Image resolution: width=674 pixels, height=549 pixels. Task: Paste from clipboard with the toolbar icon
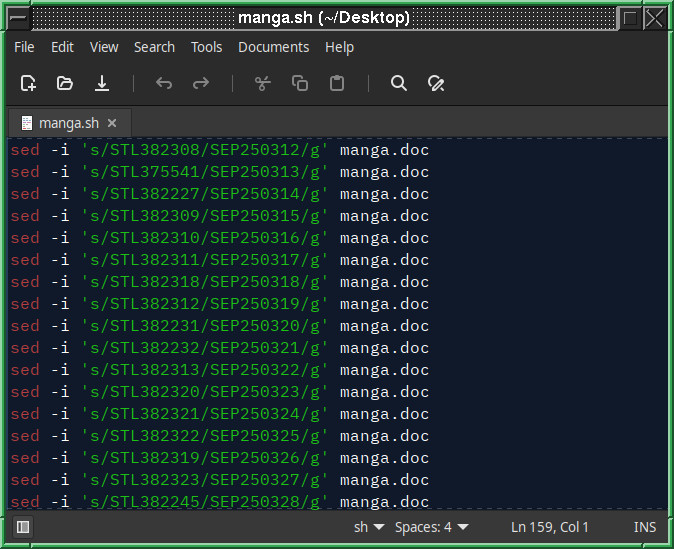pyautogui.click(x=337, y=83)
